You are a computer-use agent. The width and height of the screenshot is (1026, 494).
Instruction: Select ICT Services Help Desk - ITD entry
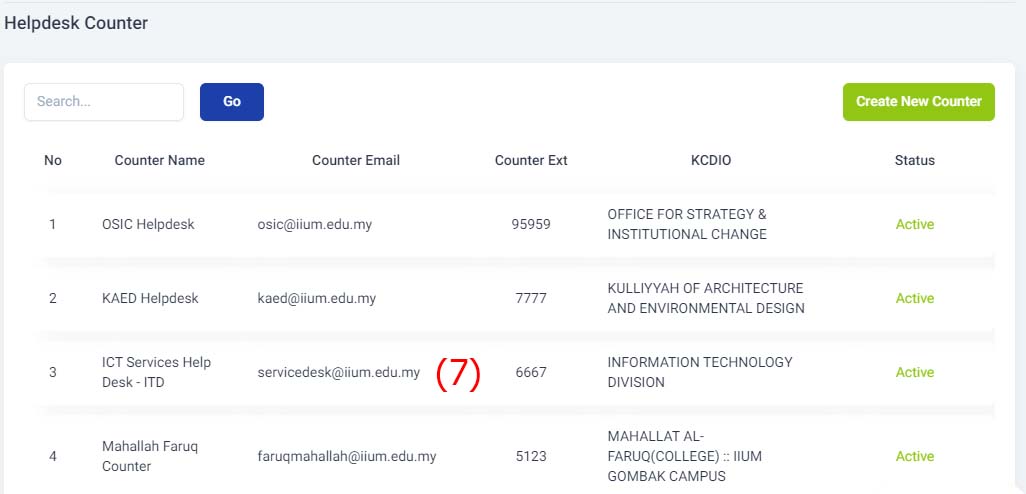(x=156, y=372)
